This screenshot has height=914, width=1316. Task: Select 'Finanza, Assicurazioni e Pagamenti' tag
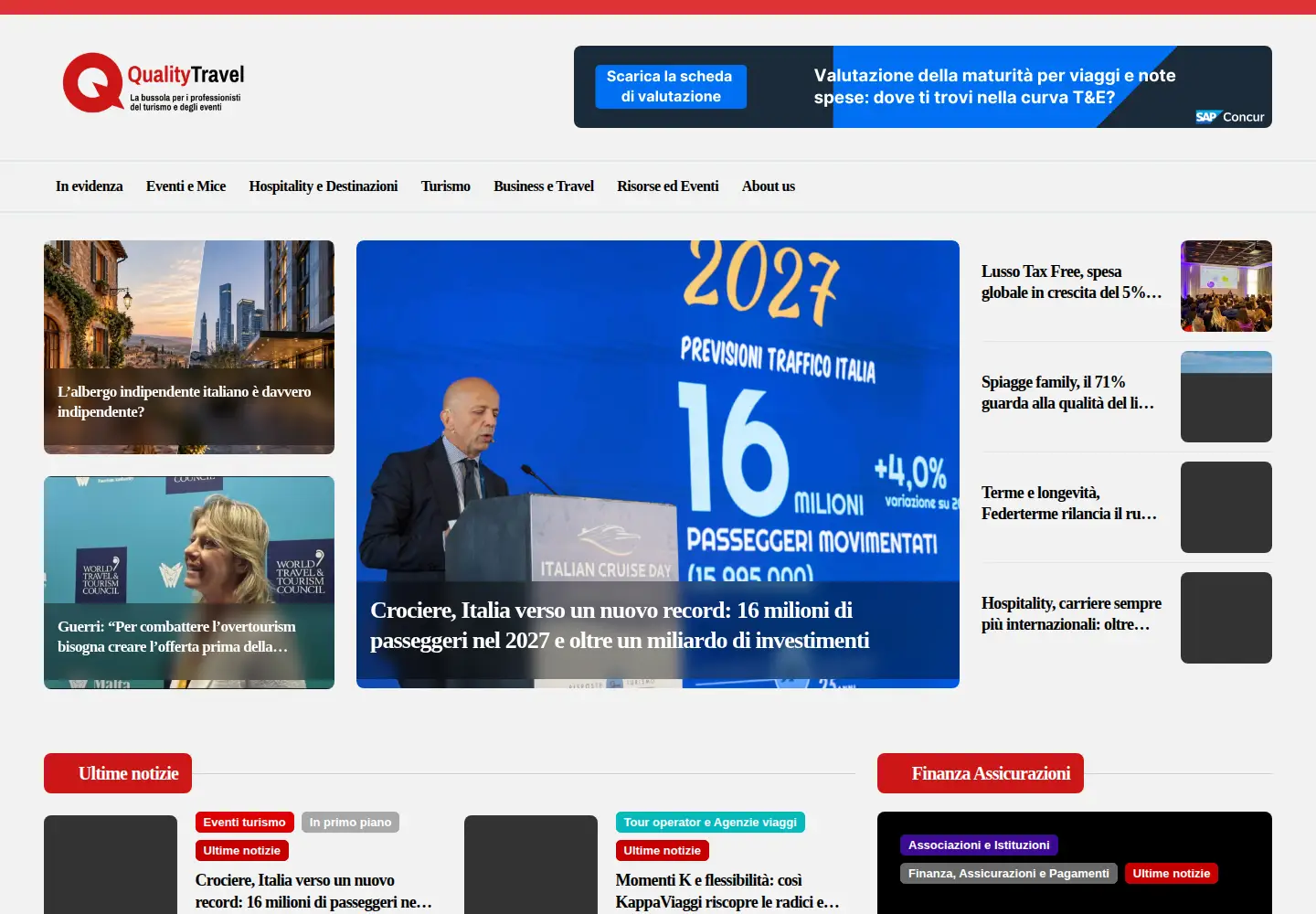click(1009, 874)
